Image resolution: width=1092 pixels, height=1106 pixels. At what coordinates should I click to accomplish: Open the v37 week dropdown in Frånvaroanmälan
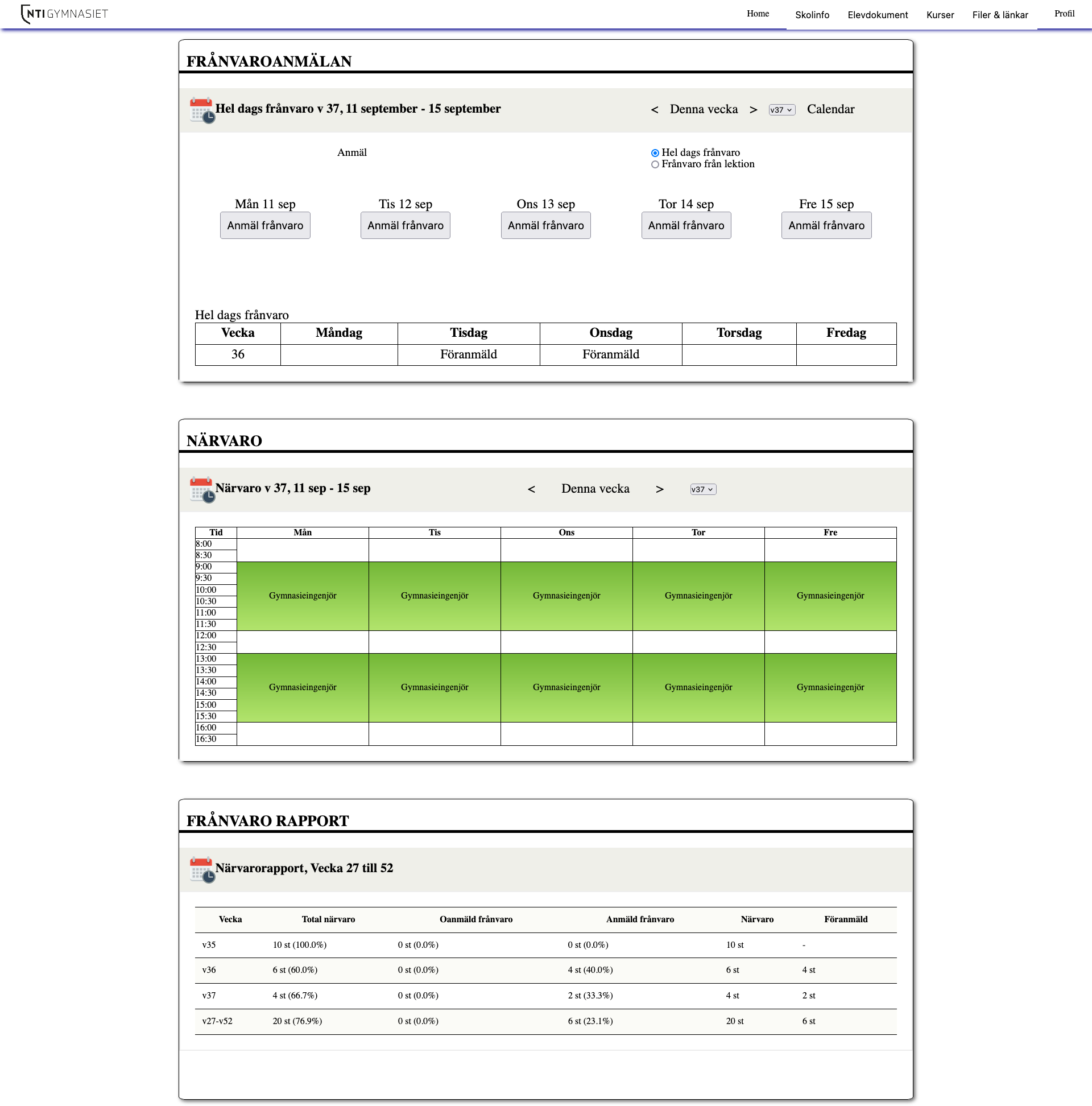pyautogui.click(x=782, y=109)
